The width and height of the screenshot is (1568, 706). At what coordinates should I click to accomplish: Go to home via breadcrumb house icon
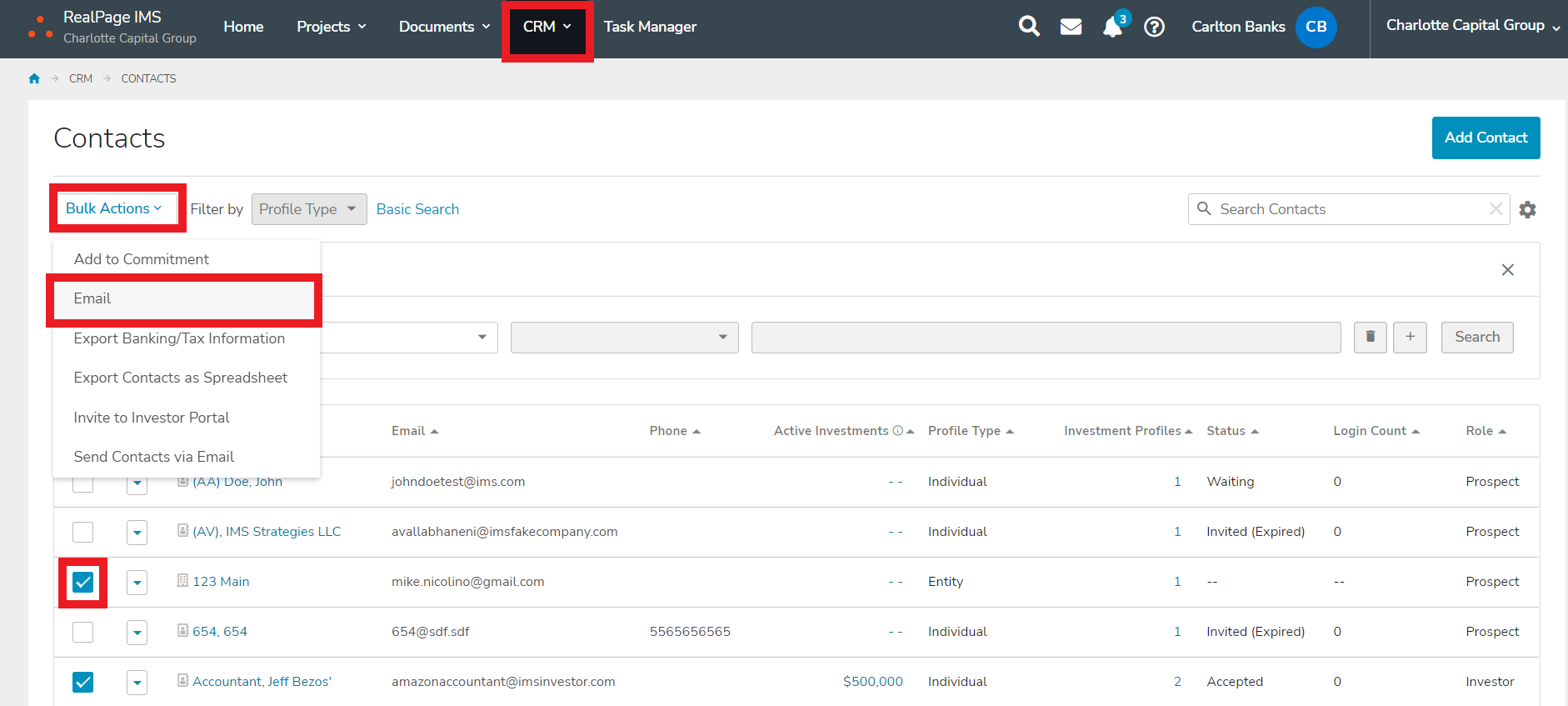coord(34,78)
